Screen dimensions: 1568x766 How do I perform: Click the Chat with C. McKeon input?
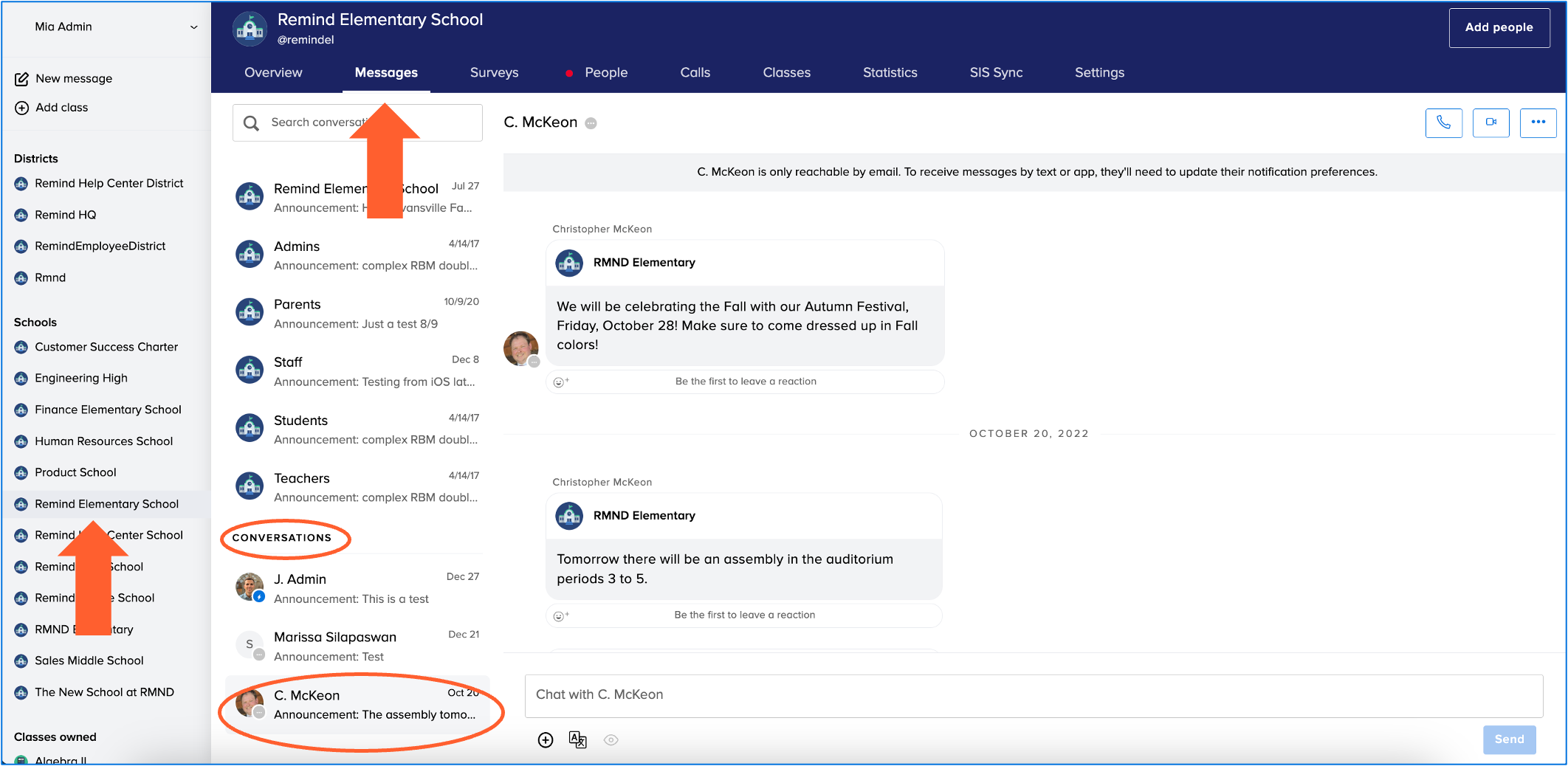[1034, 695]
